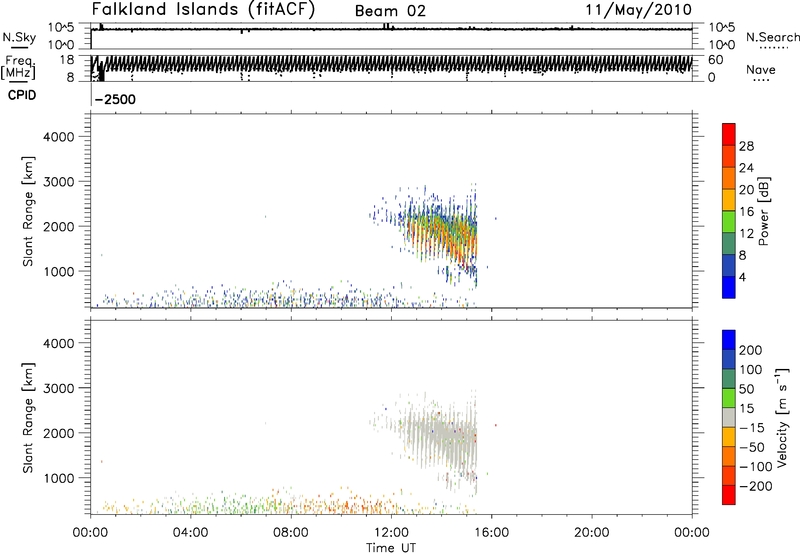This screenshot has height=554, width=800.
Task: Click the 'N.Search' legend label
Action: click(x=772, y=37)
